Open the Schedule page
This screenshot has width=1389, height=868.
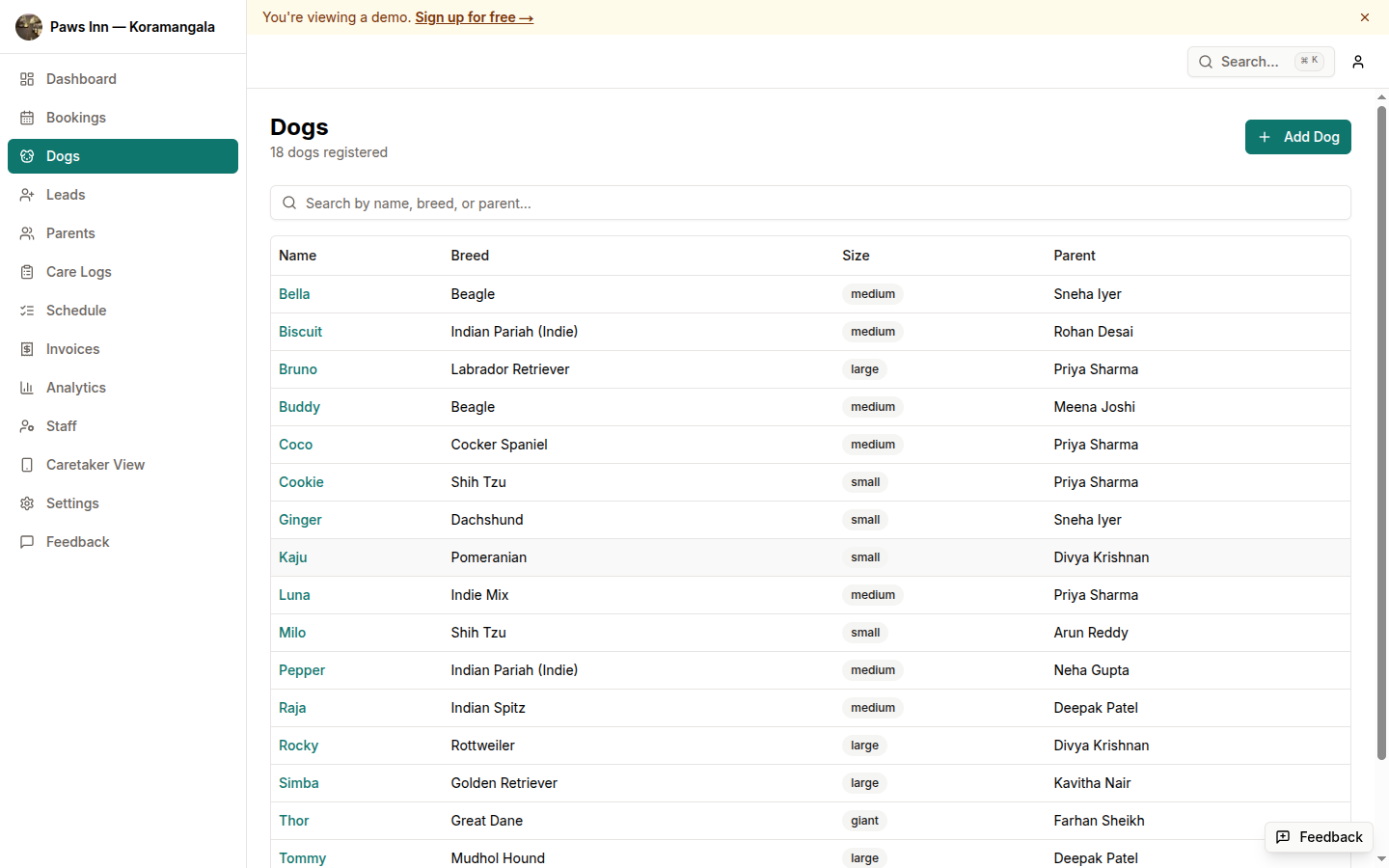pyautogui.click(x=76, y=311)
